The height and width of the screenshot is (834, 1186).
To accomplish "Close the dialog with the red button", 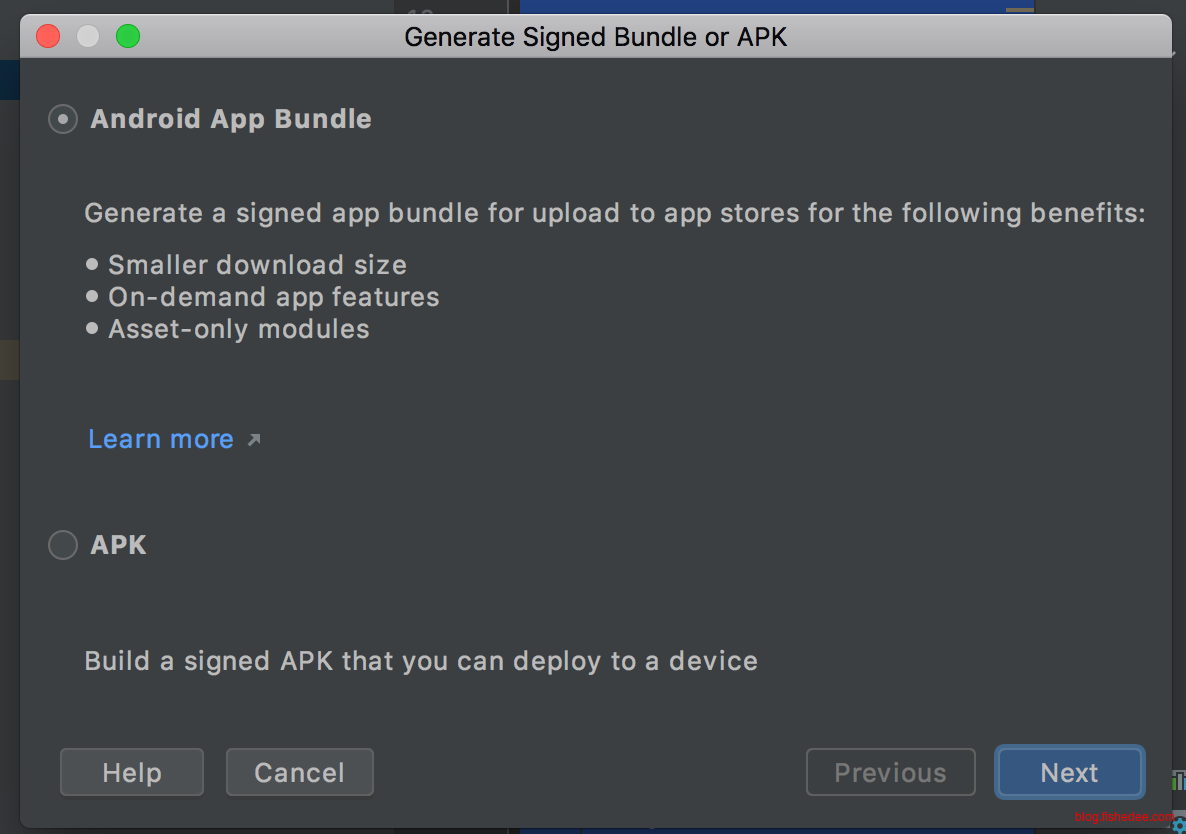I will click(x=48, y=37).
